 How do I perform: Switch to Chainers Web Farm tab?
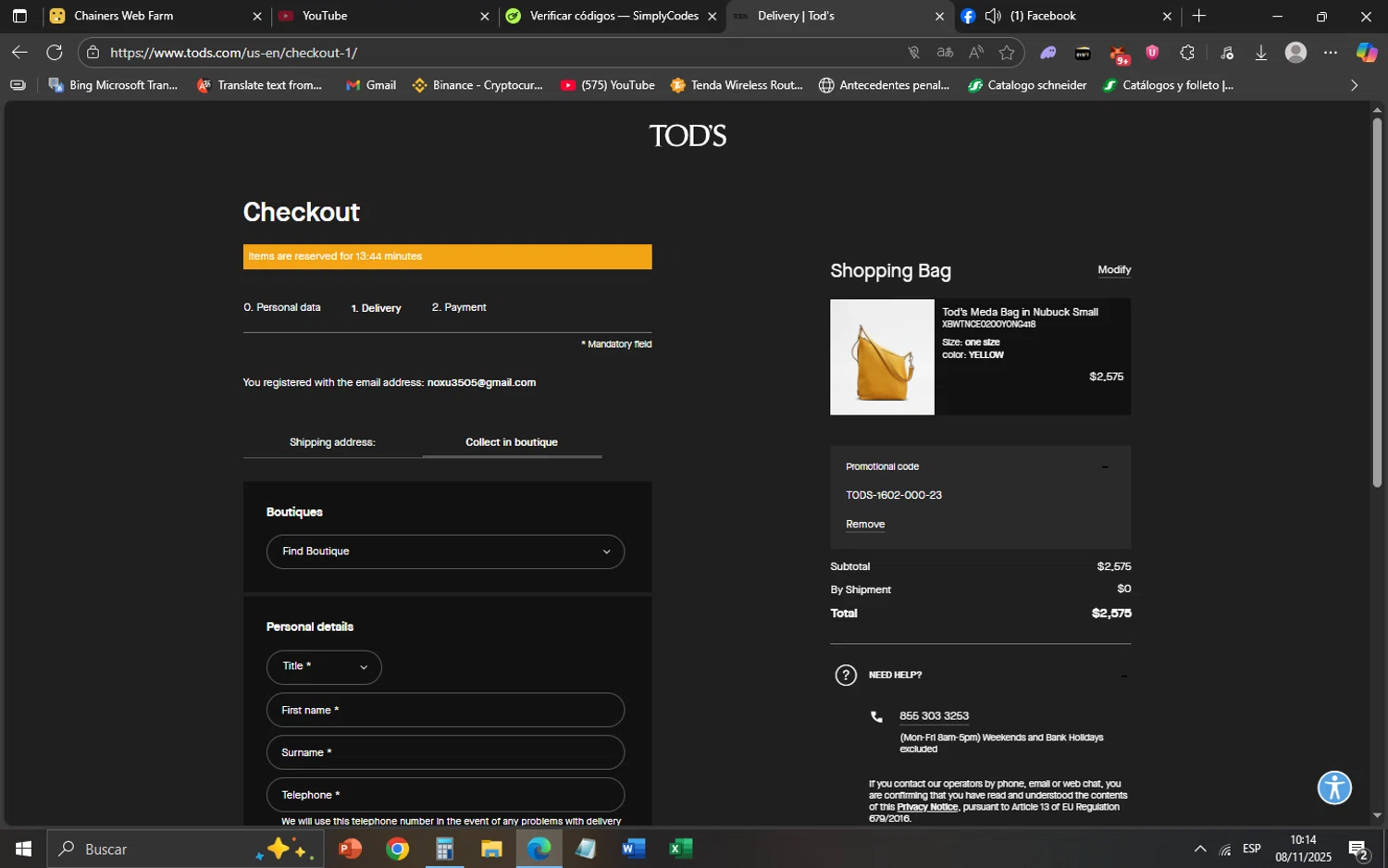point(154,16)
